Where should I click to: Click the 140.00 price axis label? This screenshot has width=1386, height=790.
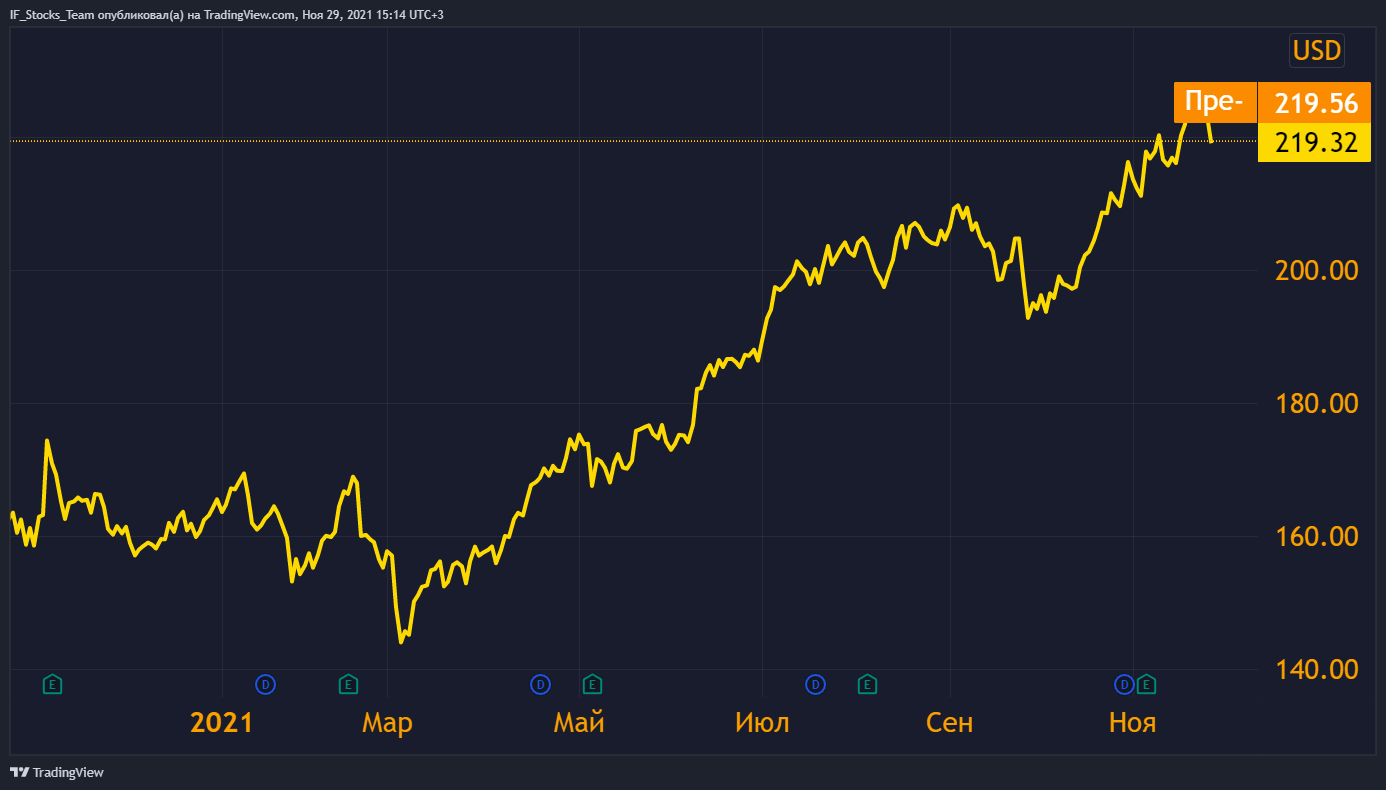pos(1315,669)
